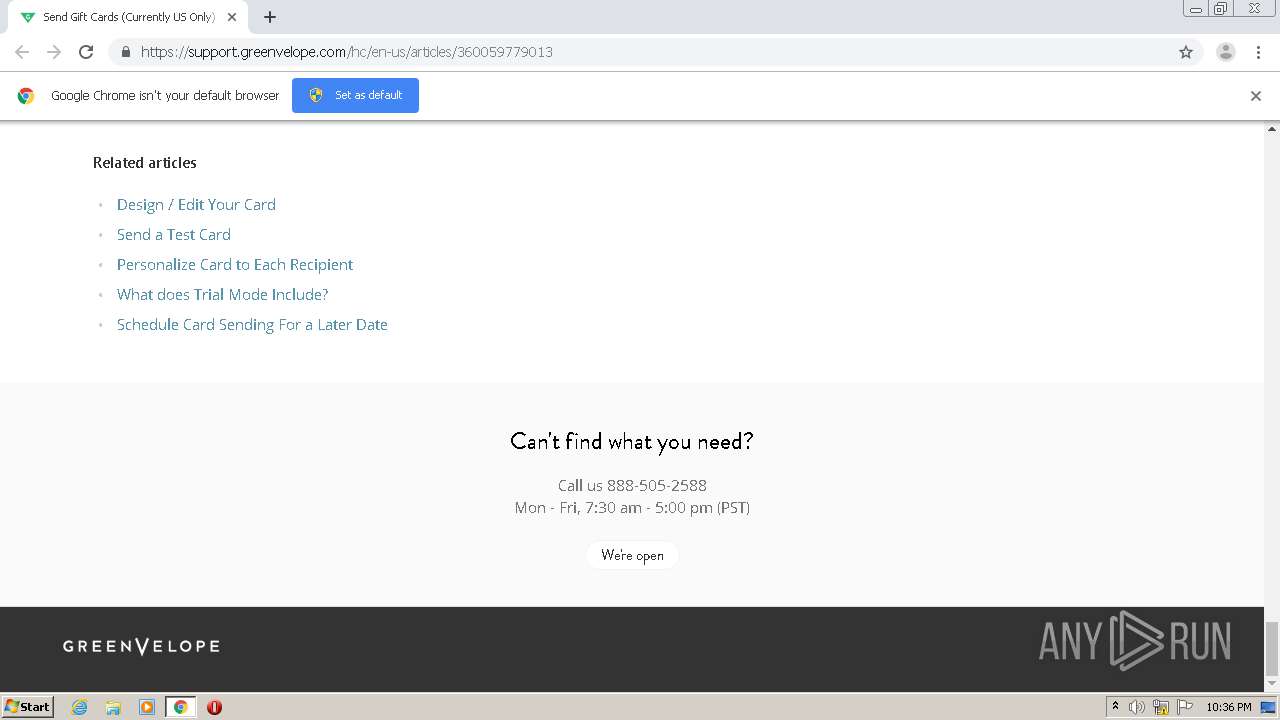Click the URL address bar

(655, 52)
